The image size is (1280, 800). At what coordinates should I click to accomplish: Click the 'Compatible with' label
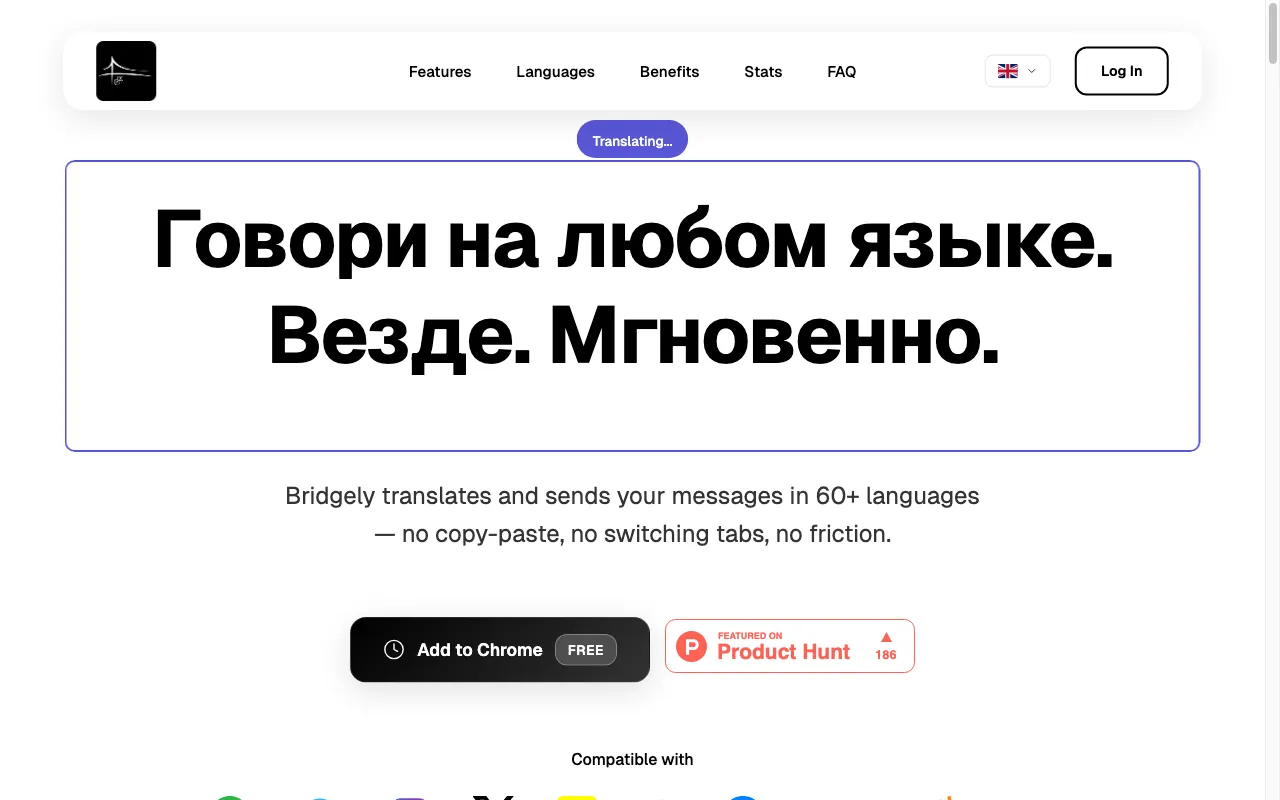point(632,759)
